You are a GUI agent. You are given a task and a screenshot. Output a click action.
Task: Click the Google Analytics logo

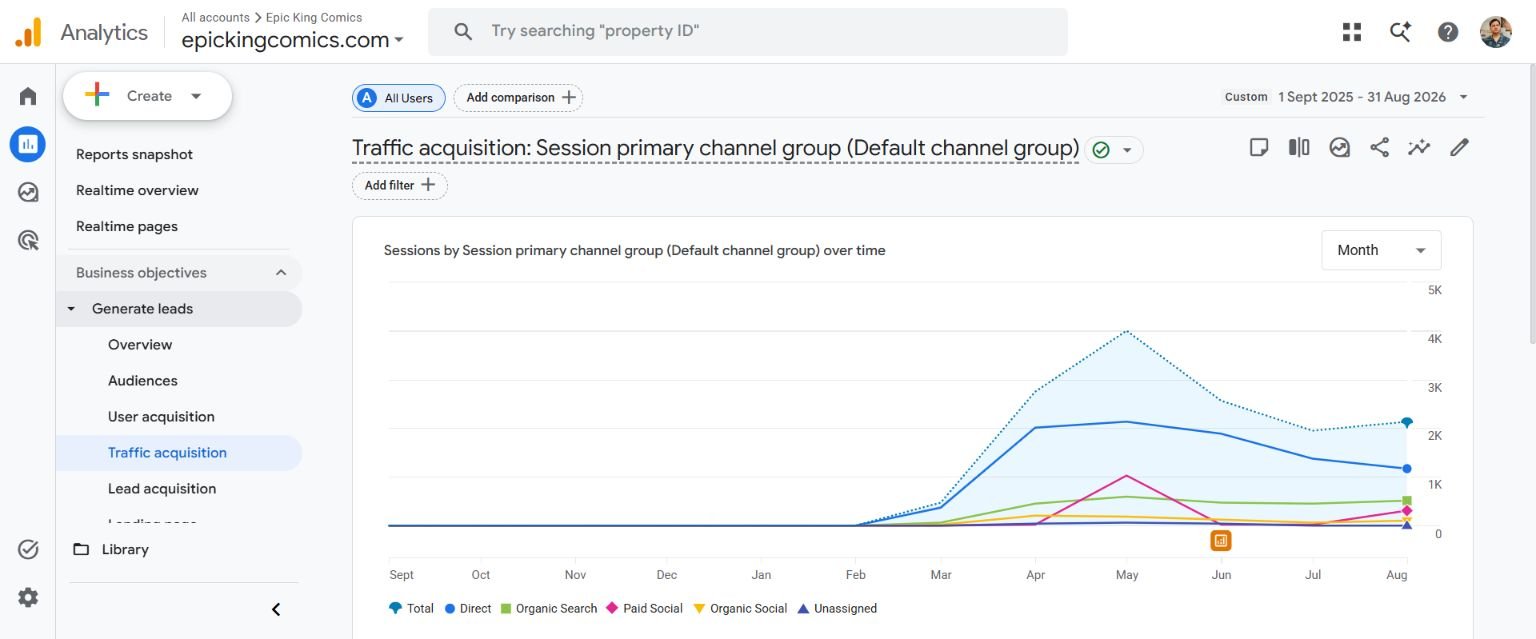28,32
